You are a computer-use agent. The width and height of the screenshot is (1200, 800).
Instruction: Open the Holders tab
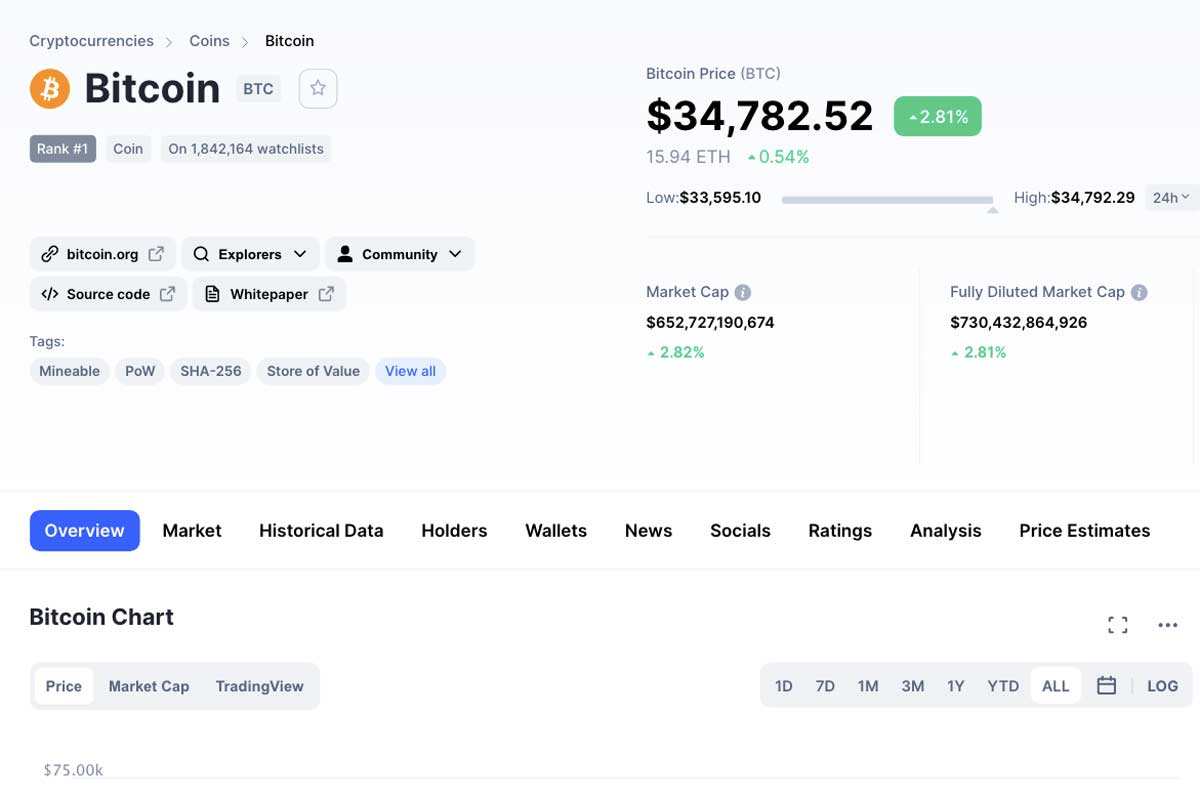coord(454,531)
